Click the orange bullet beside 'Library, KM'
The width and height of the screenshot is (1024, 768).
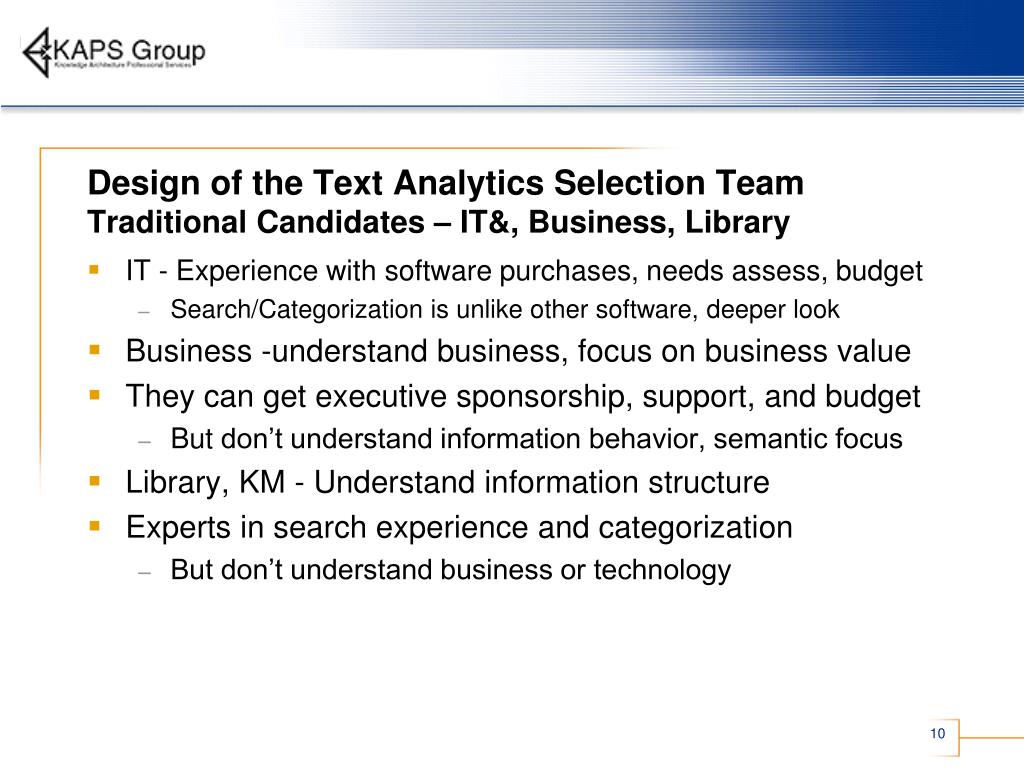[x=95, y=481]
